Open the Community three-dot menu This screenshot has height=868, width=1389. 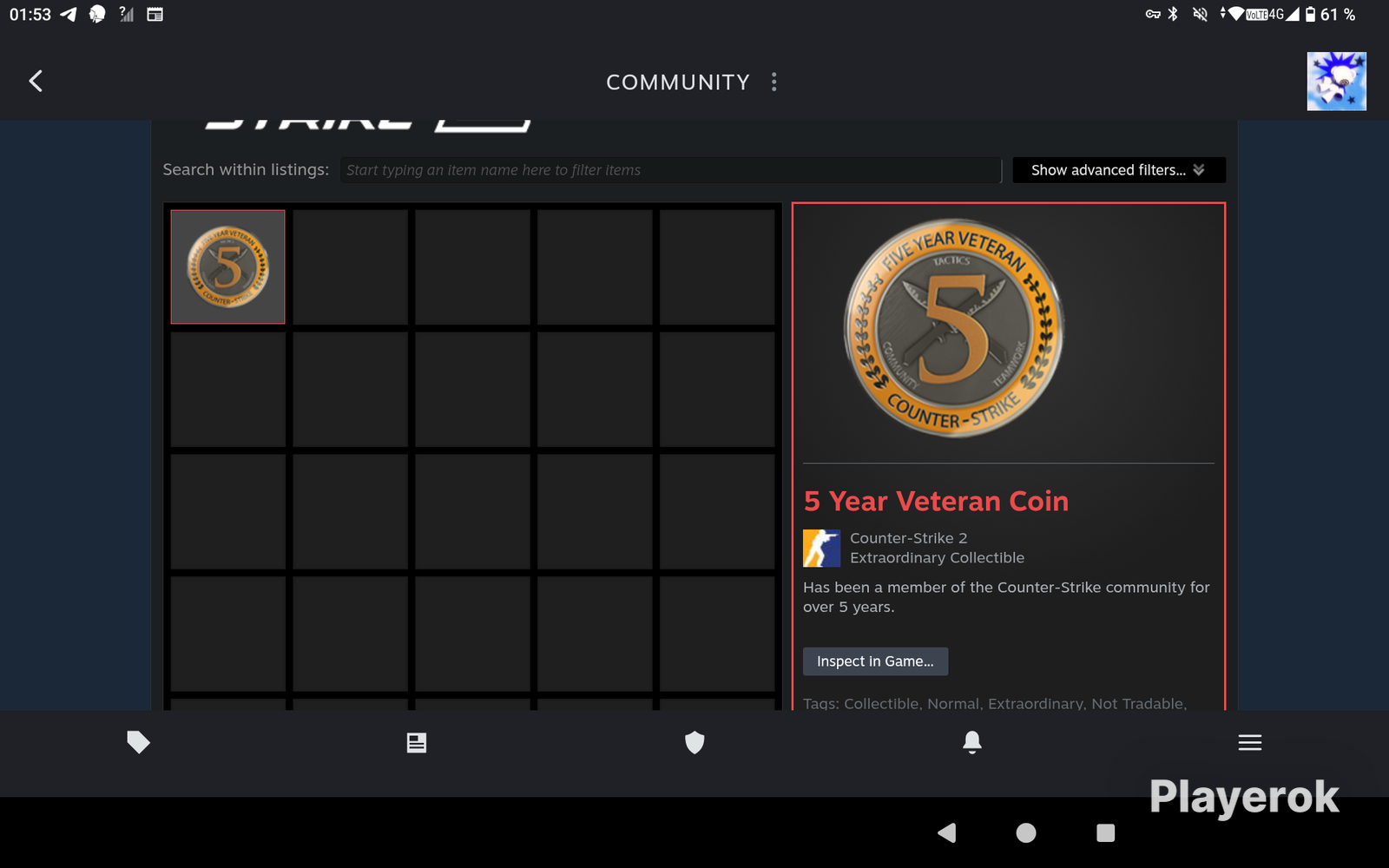tap(774, 82)
